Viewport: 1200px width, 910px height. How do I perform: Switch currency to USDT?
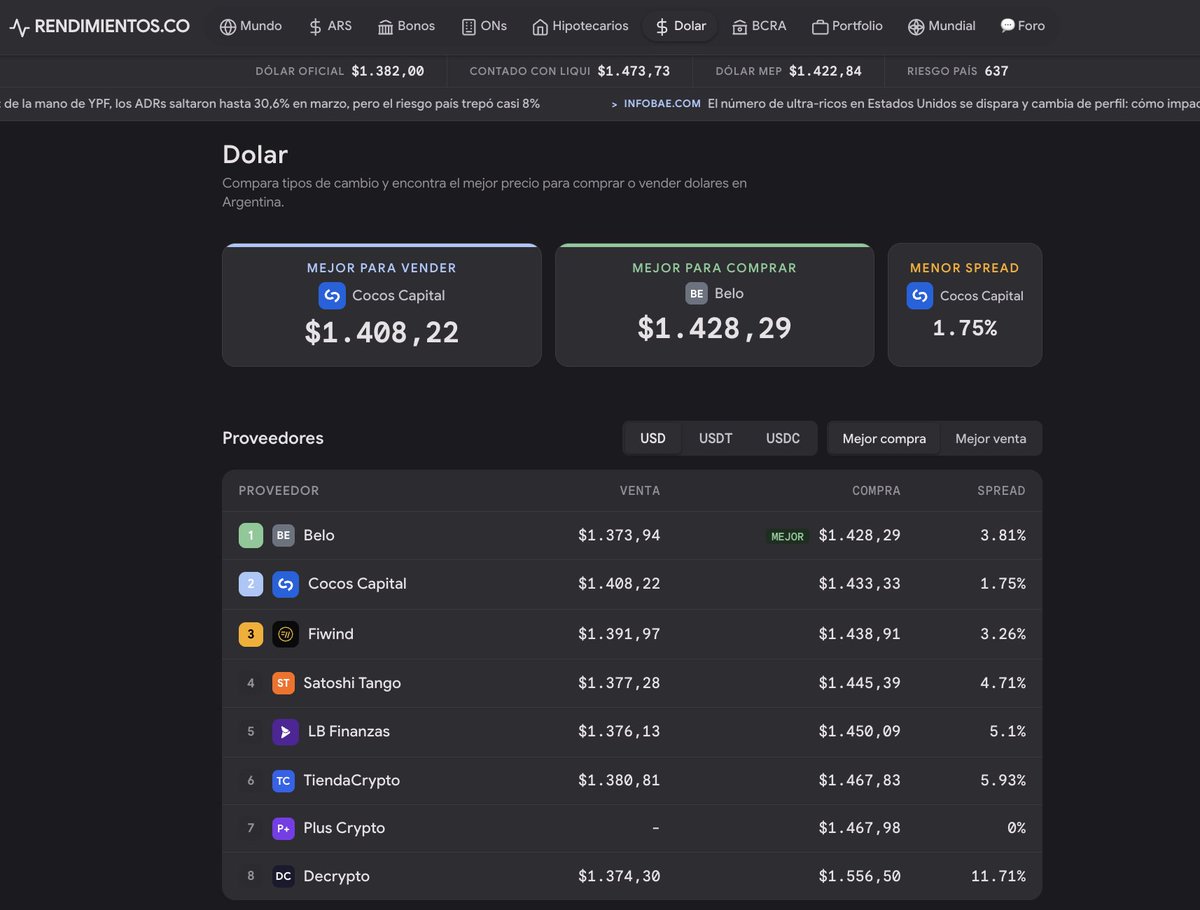716,438
